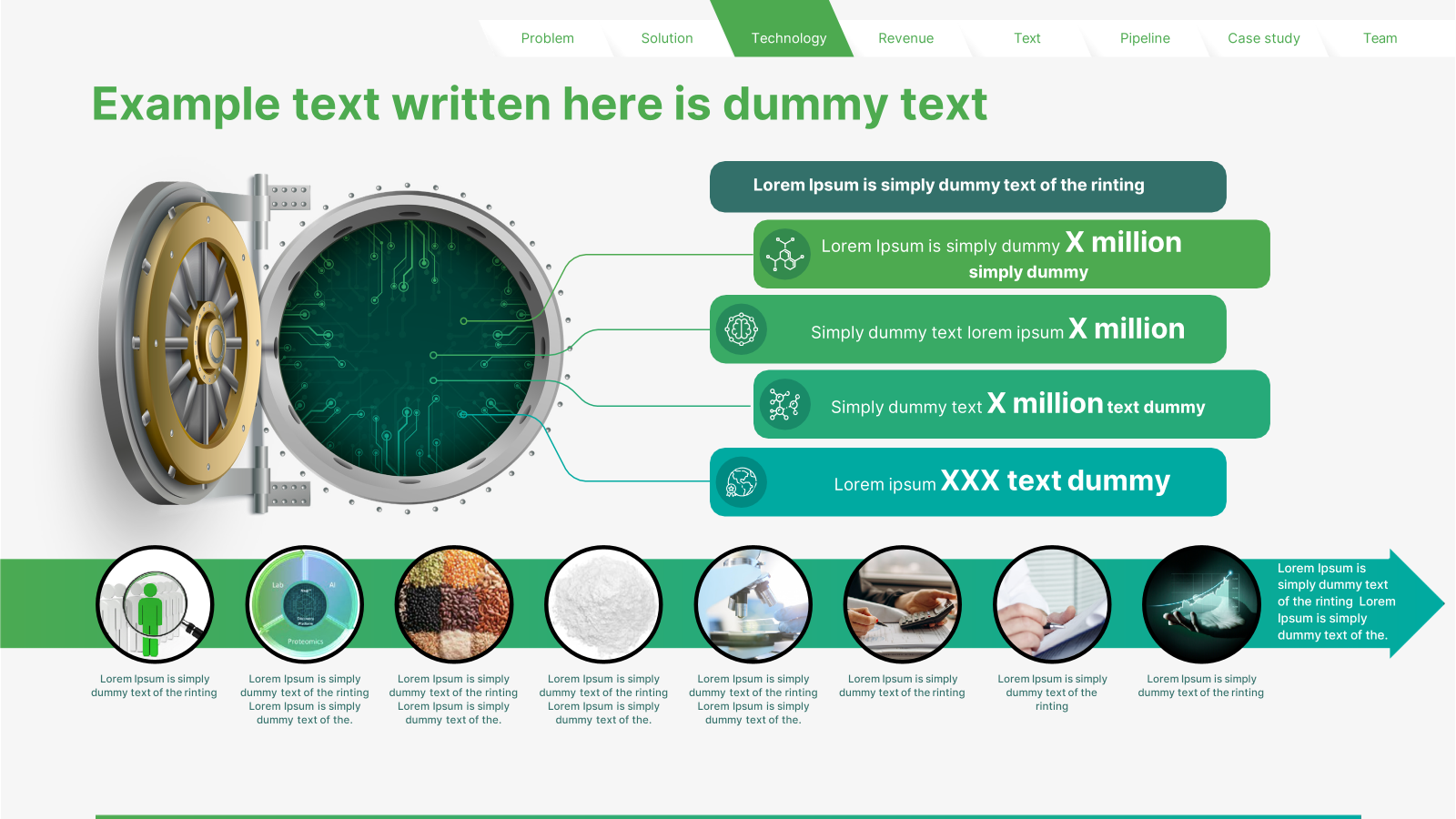Switch to the Case study tab
The image size is (1456, 819).
click(1263, 38)
